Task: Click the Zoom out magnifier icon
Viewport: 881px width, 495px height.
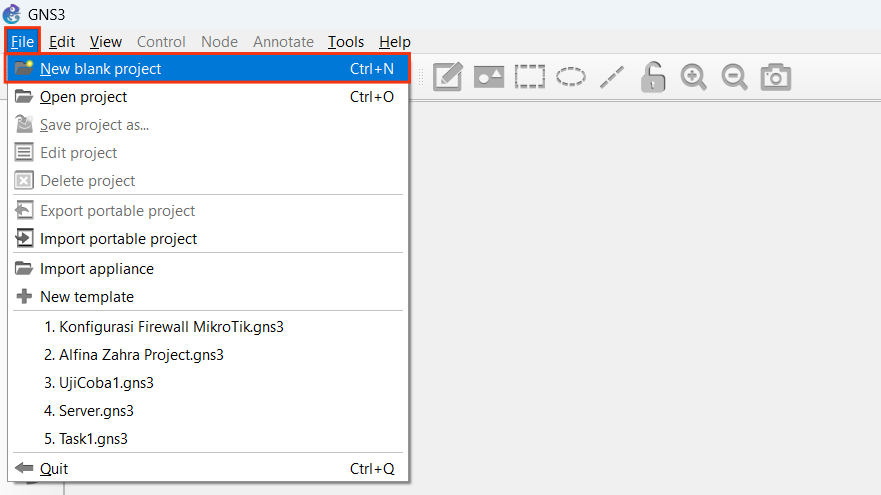Action: coord(735,77)
